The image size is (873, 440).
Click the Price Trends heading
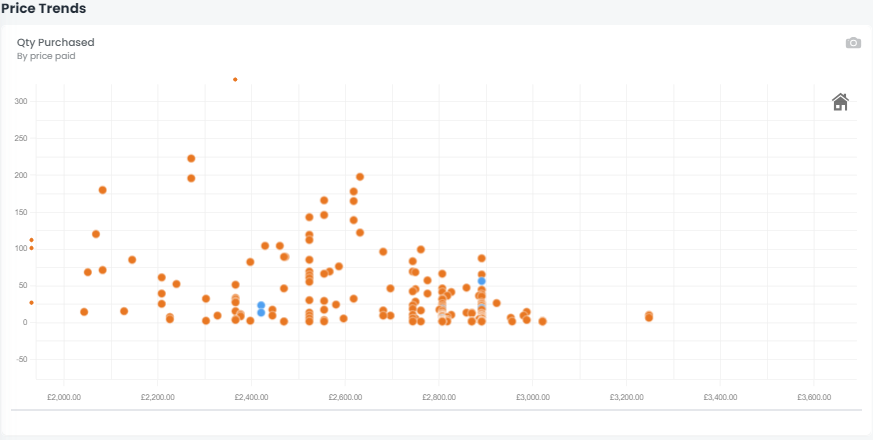pyautogui.click(x=43, y=8)
